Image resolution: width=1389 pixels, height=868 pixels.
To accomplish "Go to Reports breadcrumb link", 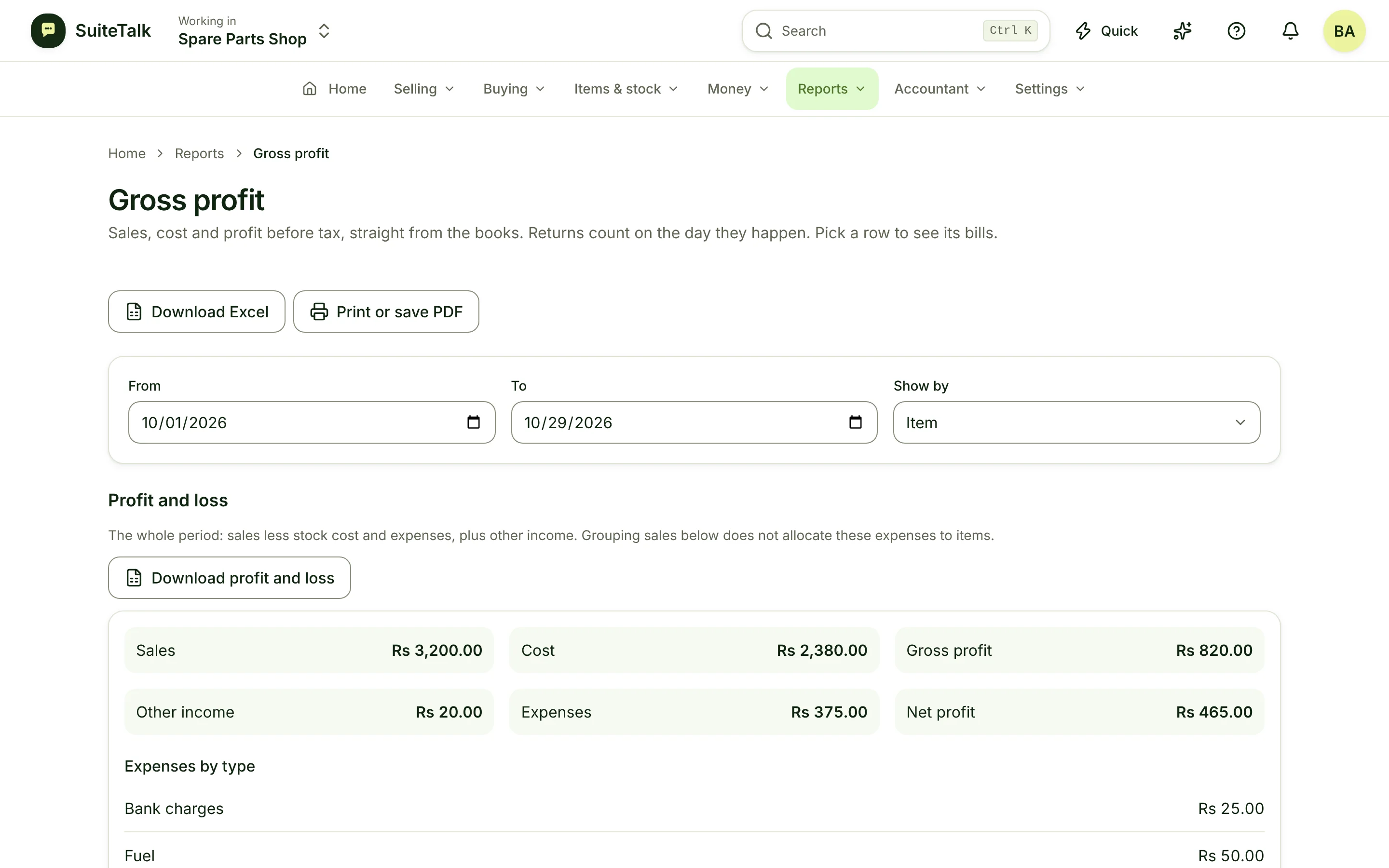I will tap(199, 153).
